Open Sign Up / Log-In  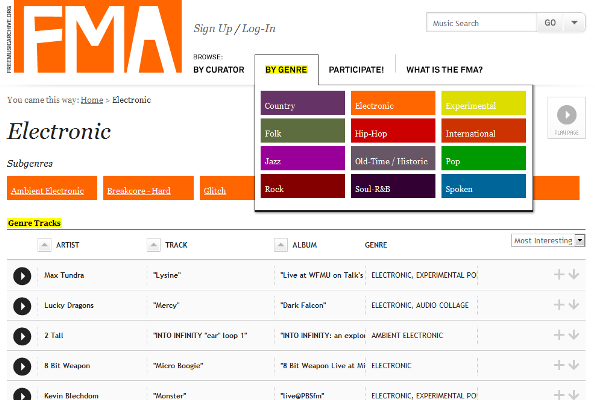[x=235, y=28]
